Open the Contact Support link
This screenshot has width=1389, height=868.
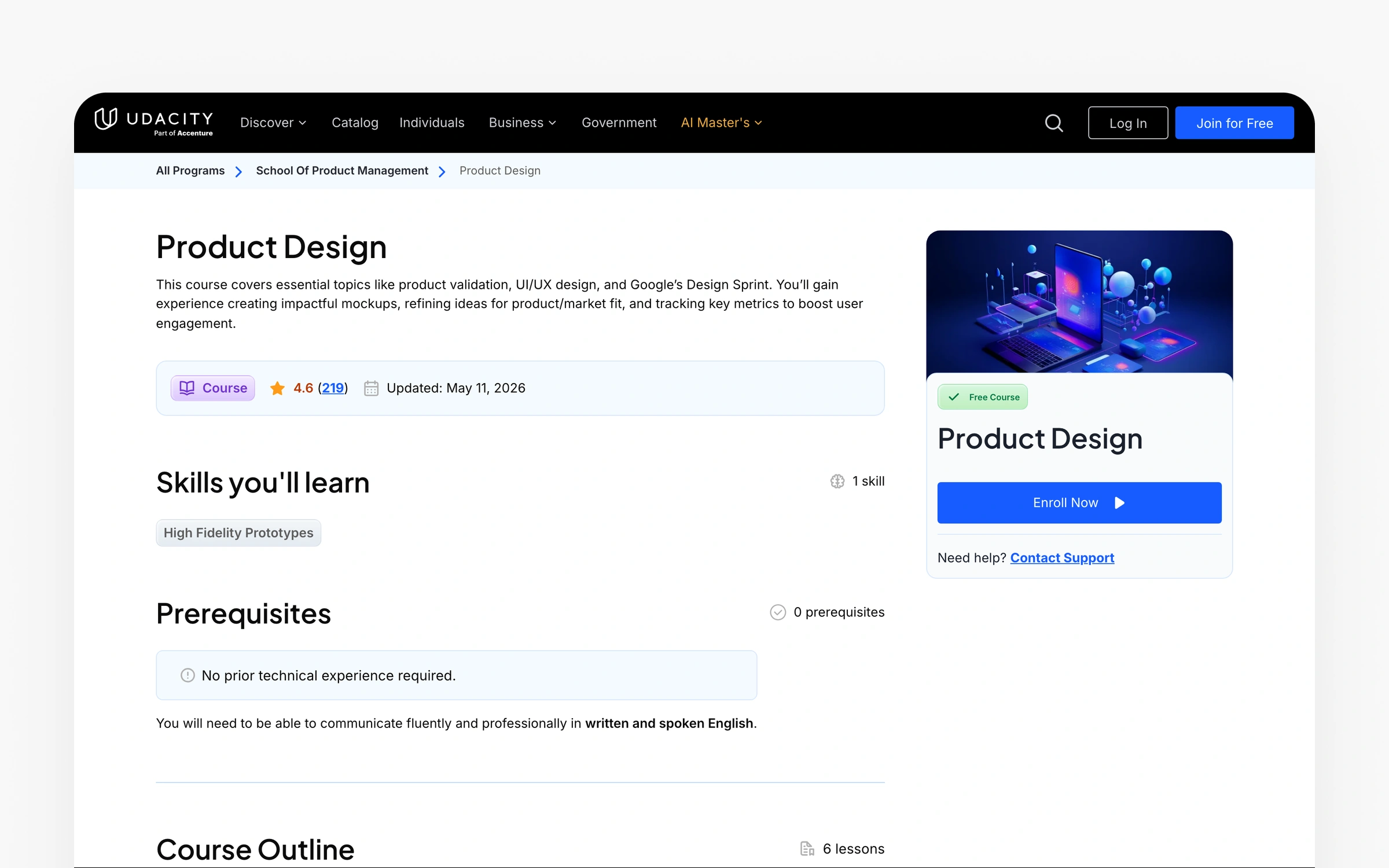tap(1062, 558)
